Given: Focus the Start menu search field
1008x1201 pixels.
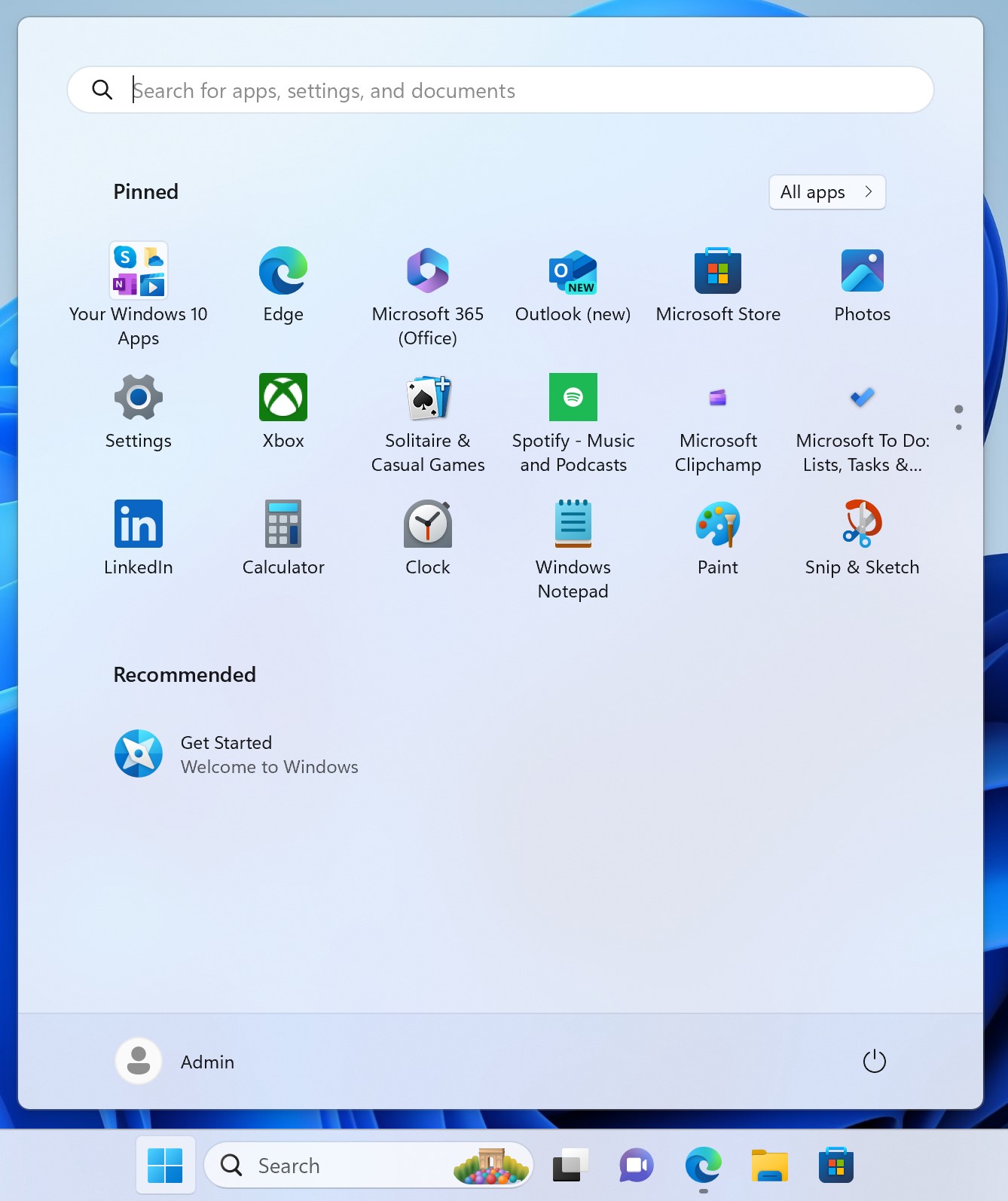Looking at the screenshot, I should point(500,90).
